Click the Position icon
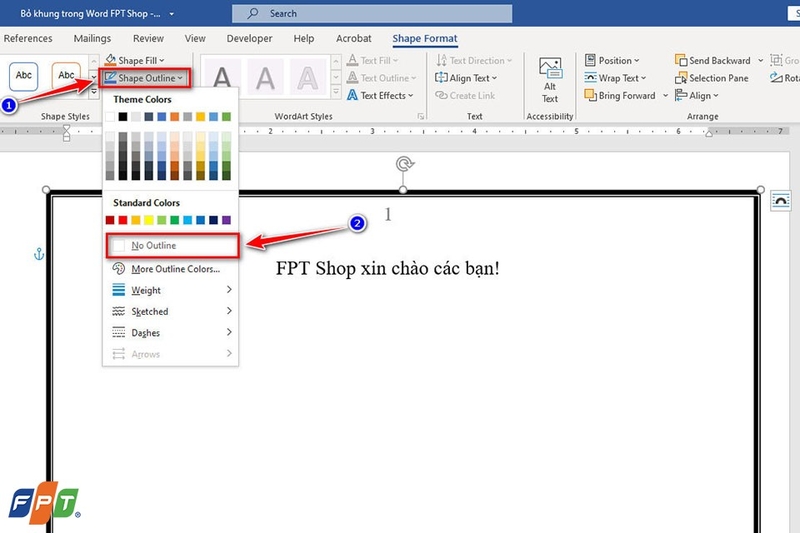 click(590, 60)
